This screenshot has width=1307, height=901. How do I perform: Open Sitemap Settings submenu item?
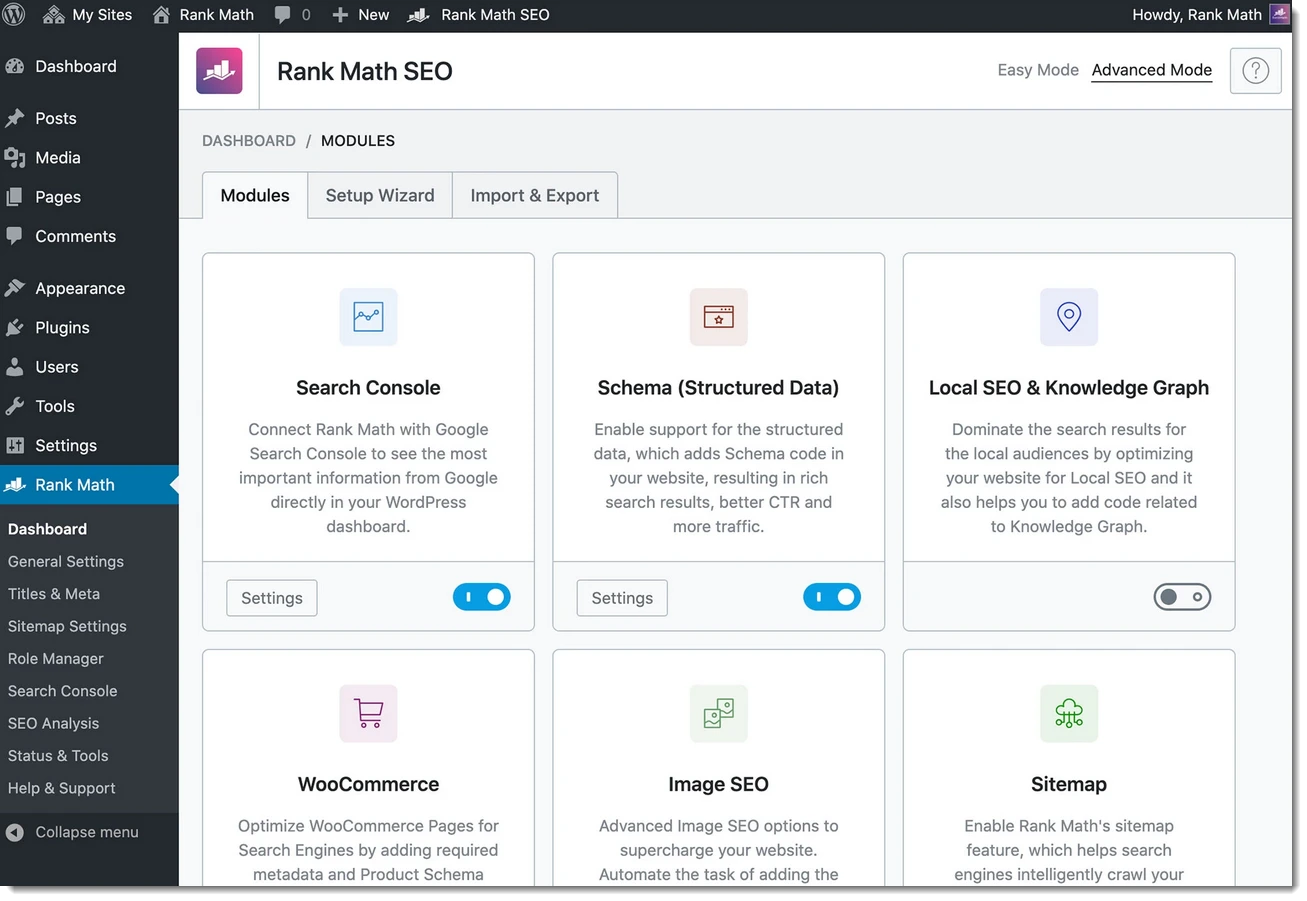(67, 626)
